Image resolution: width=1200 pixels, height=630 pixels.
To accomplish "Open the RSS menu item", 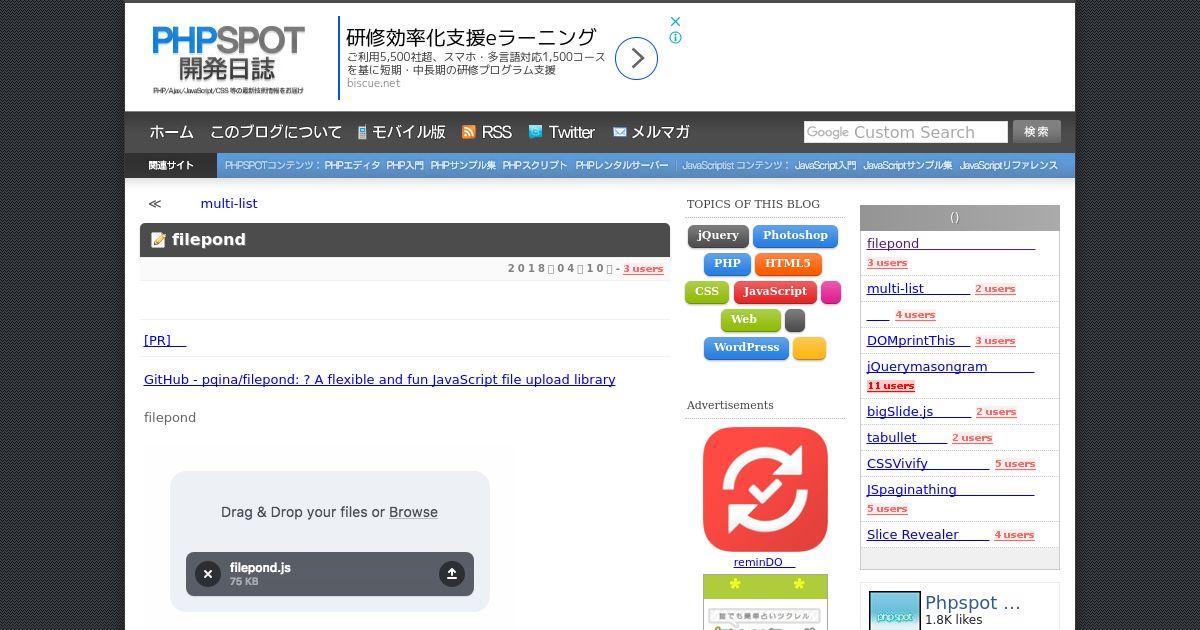I will coord(496,132).
